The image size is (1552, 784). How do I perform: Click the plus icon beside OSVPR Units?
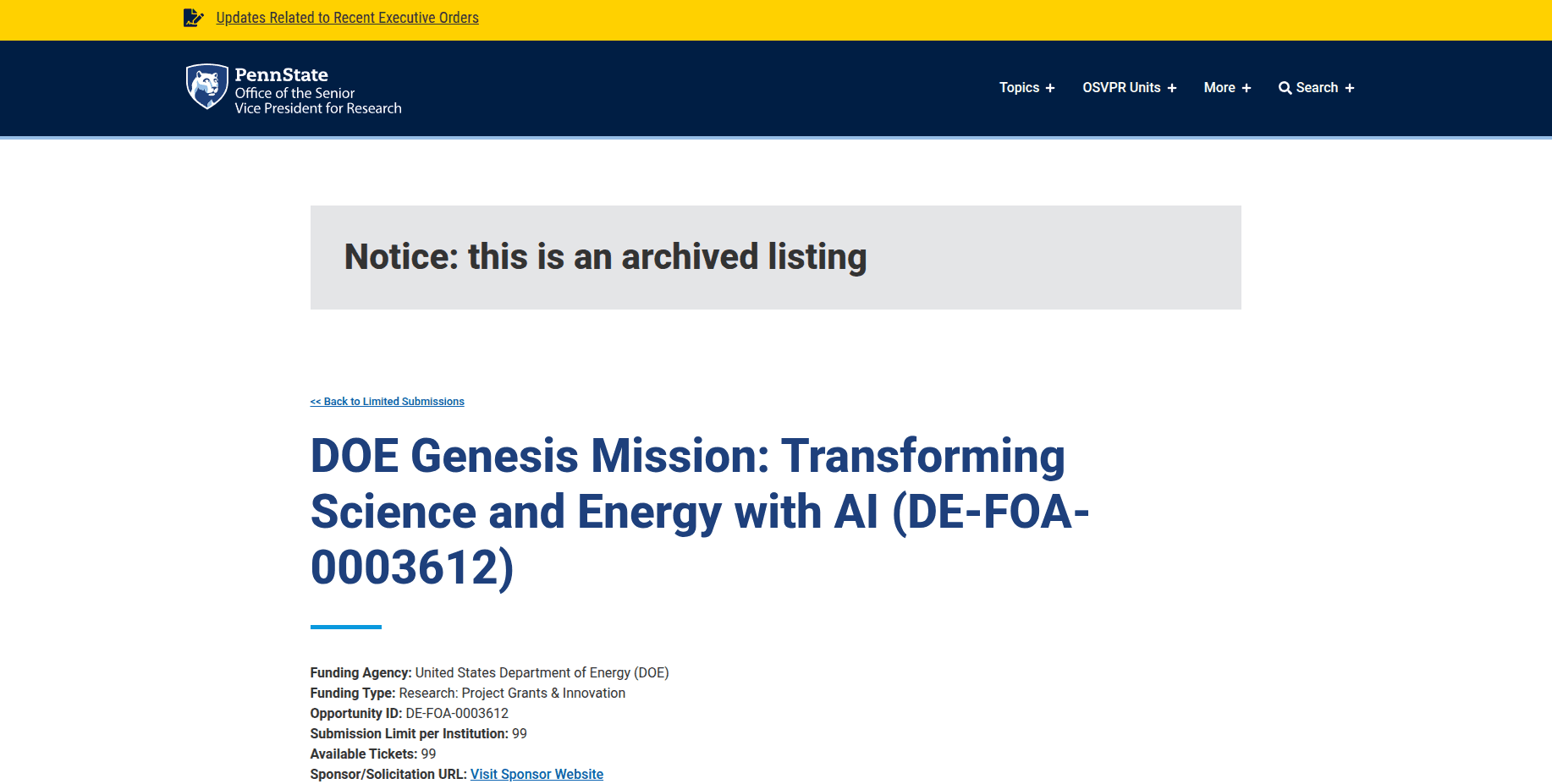[1172, 88]
